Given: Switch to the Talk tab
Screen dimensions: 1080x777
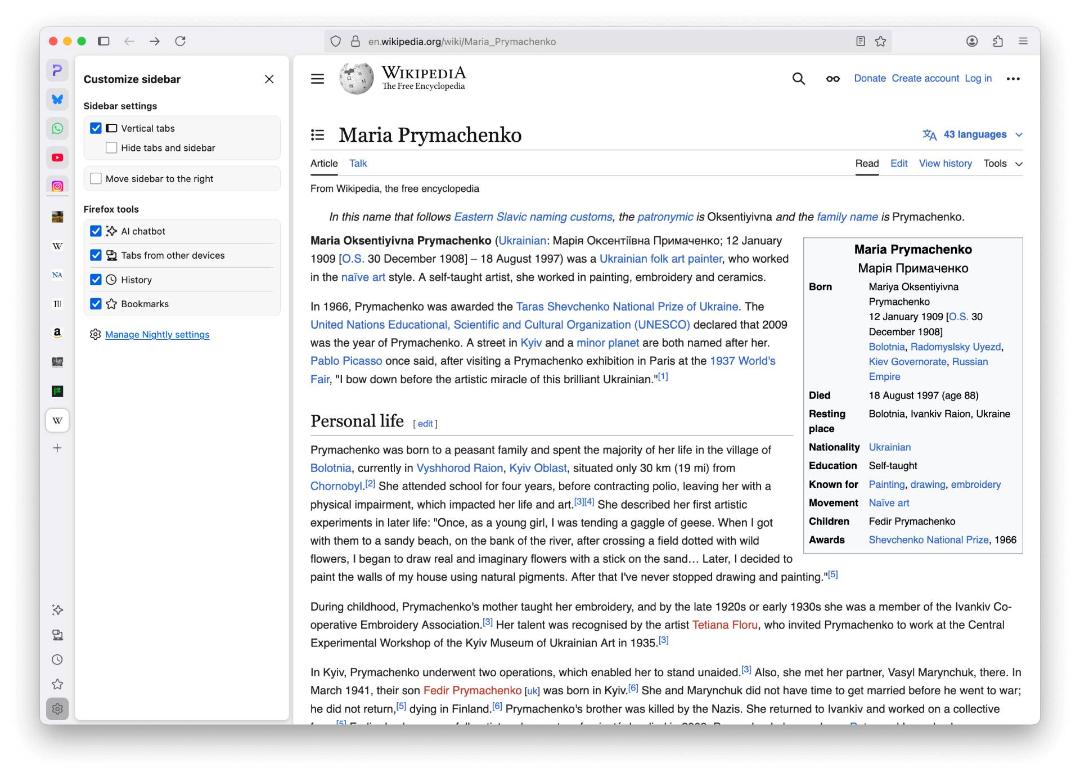Looking at the screenshot, I should 358,163.
